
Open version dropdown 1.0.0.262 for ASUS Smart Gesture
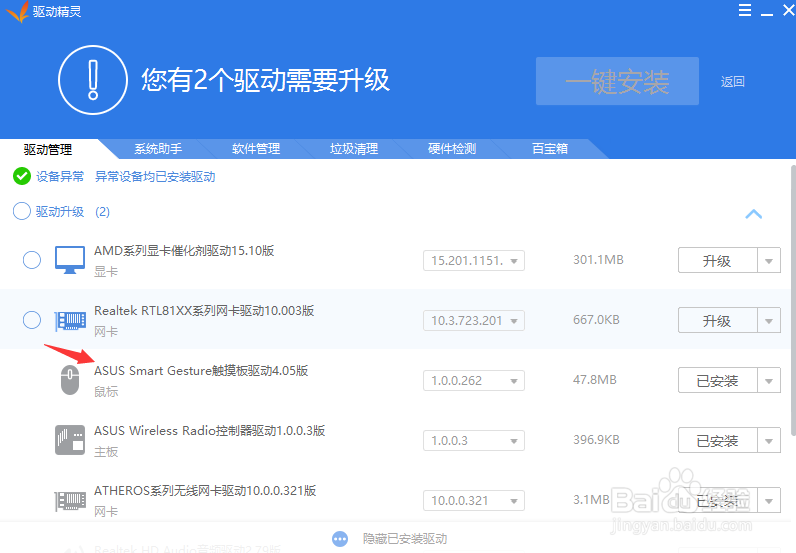click(x=474, y=380)
